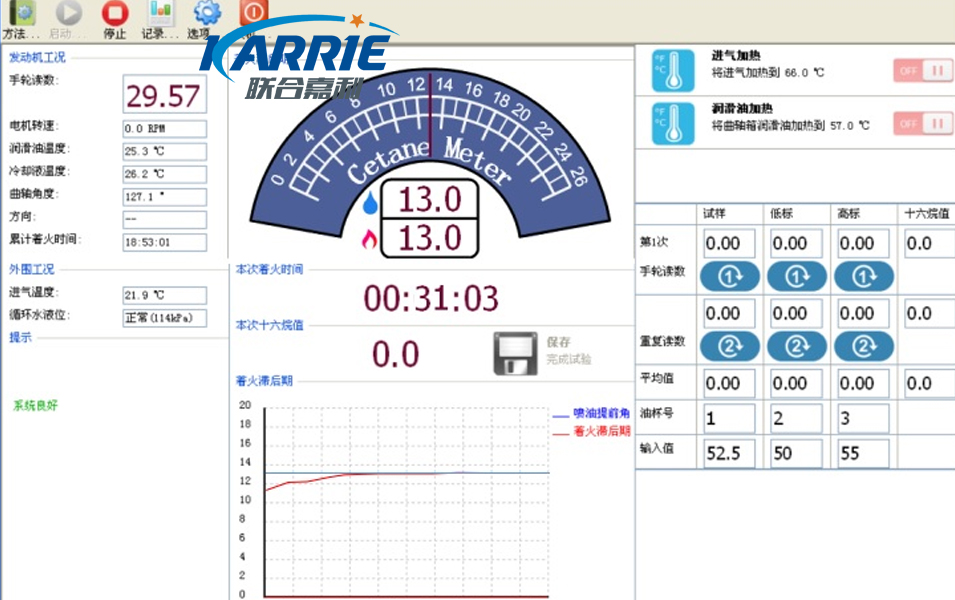
Task: Click the 润滑油加热 thermometer icon
Action: point(672,124)
